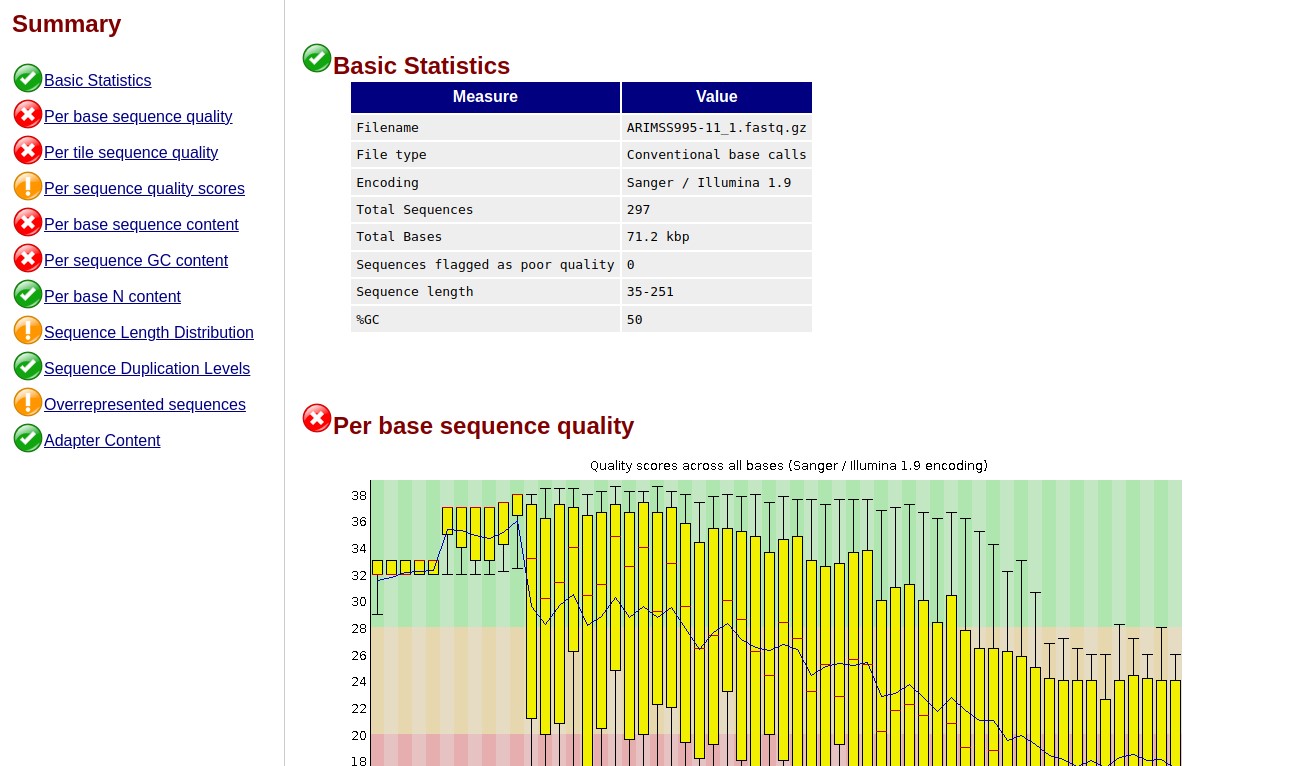Image resolution: width=1314 pixels, height=766 pixels.
Task: Open the Sequence Duplication Levels link
Action: 147,368
